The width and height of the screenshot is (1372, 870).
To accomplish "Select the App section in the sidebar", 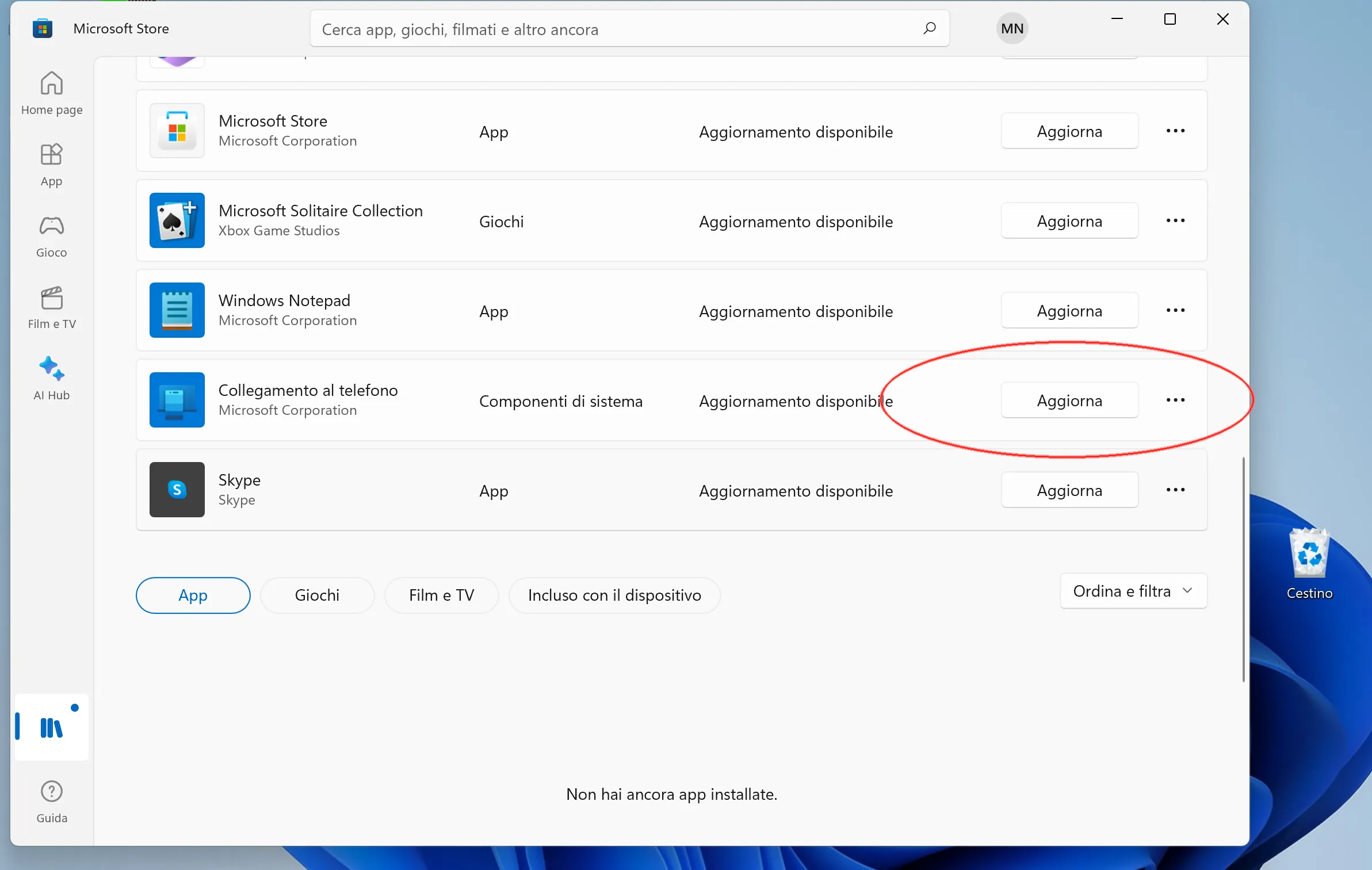I will 51,165.
